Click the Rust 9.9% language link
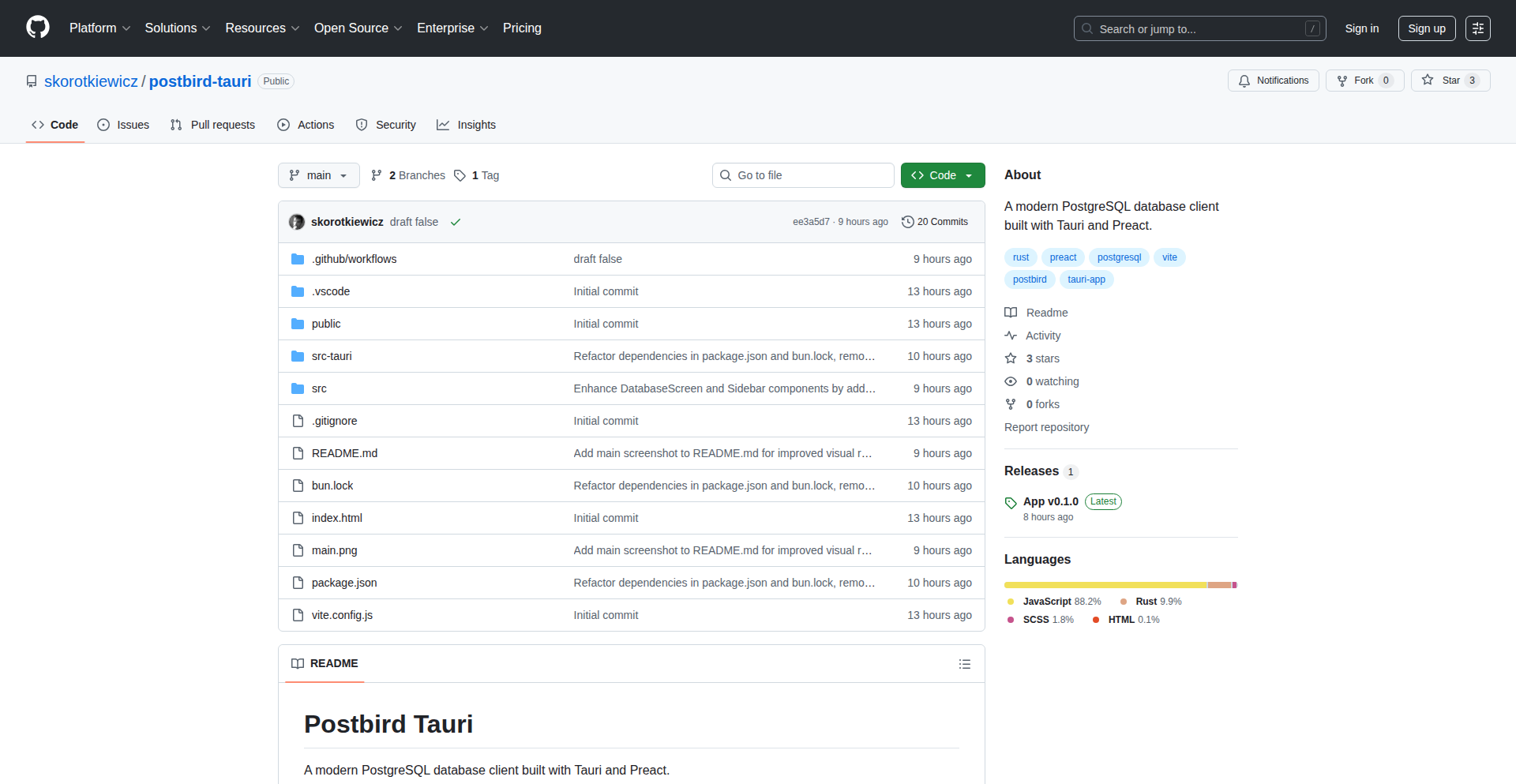This screenshot has height=784, width=1516. tap(1151, 602)
